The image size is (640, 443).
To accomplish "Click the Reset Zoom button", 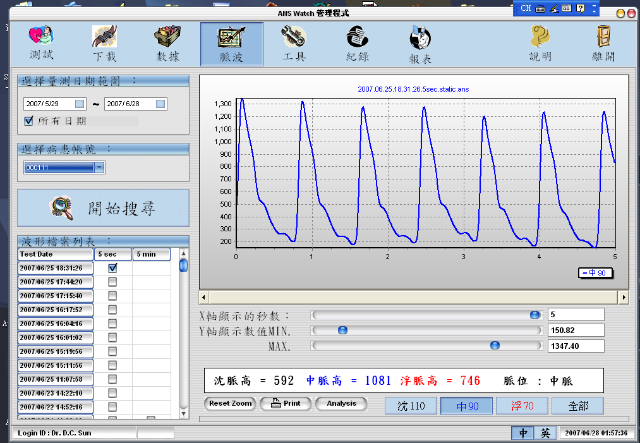I will pos(230,404).
